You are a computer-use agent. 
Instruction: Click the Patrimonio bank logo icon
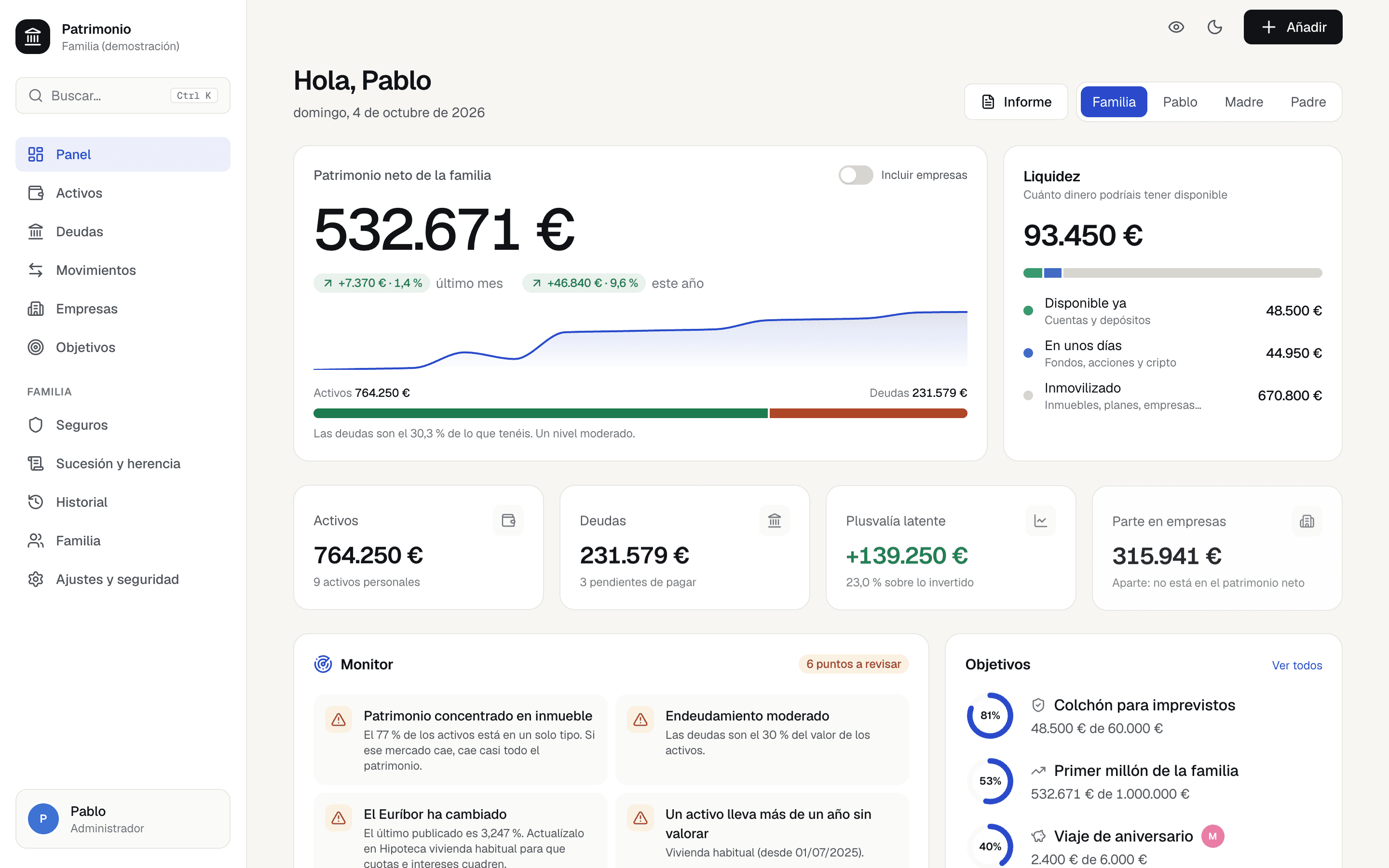coord(33,37)
